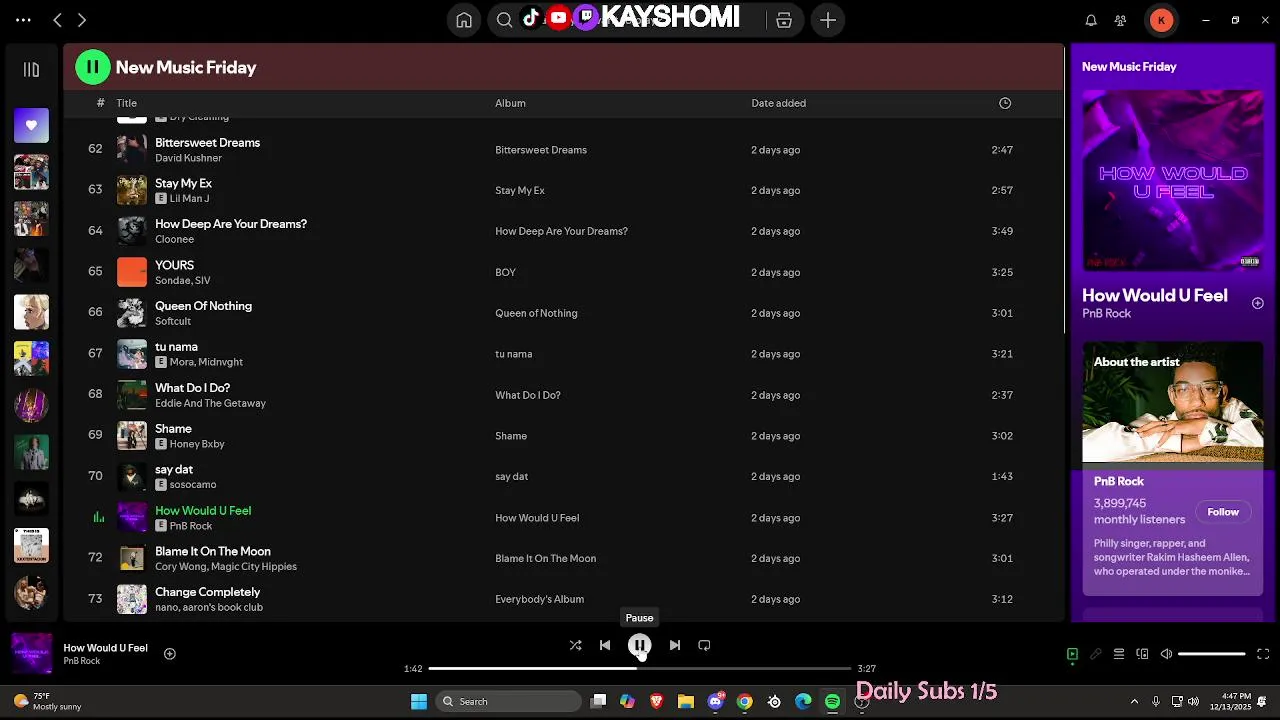Click the Create plus button
Image resolution: width=1280 pixels, height=720 pixels.
point(828,20)
